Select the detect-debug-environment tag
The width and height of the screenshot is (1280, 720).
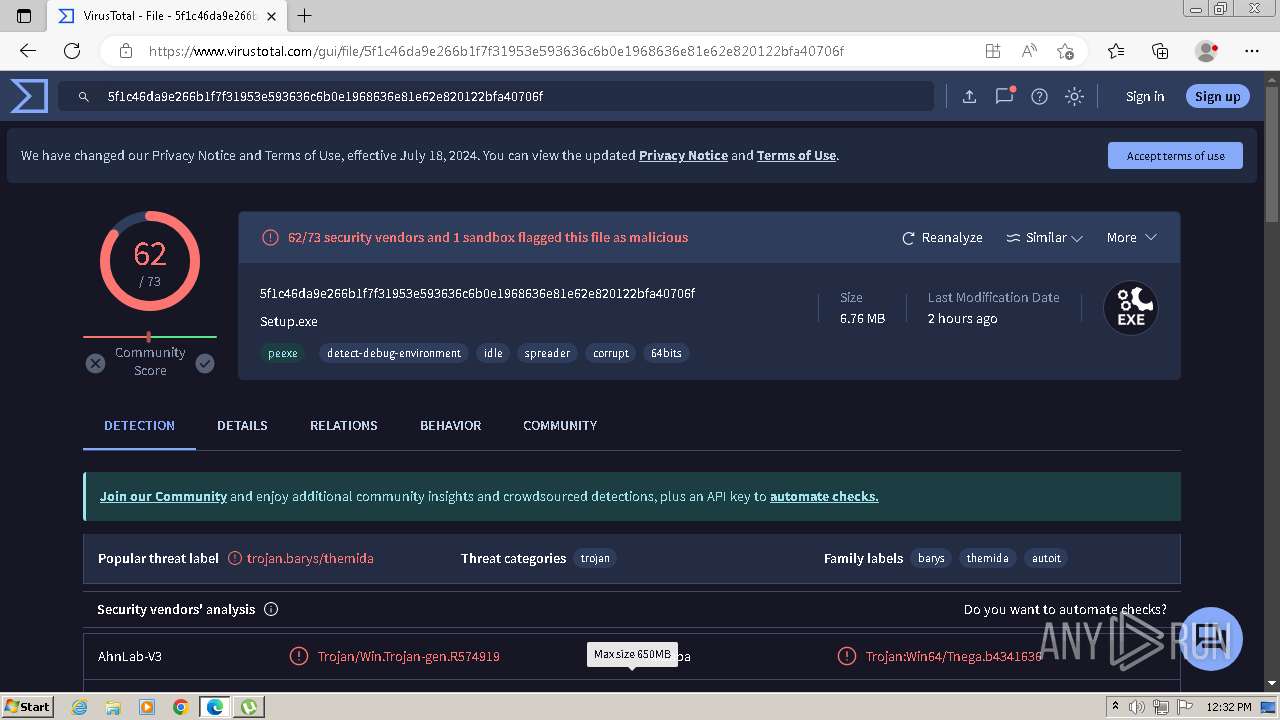click(x=394, y=353)
